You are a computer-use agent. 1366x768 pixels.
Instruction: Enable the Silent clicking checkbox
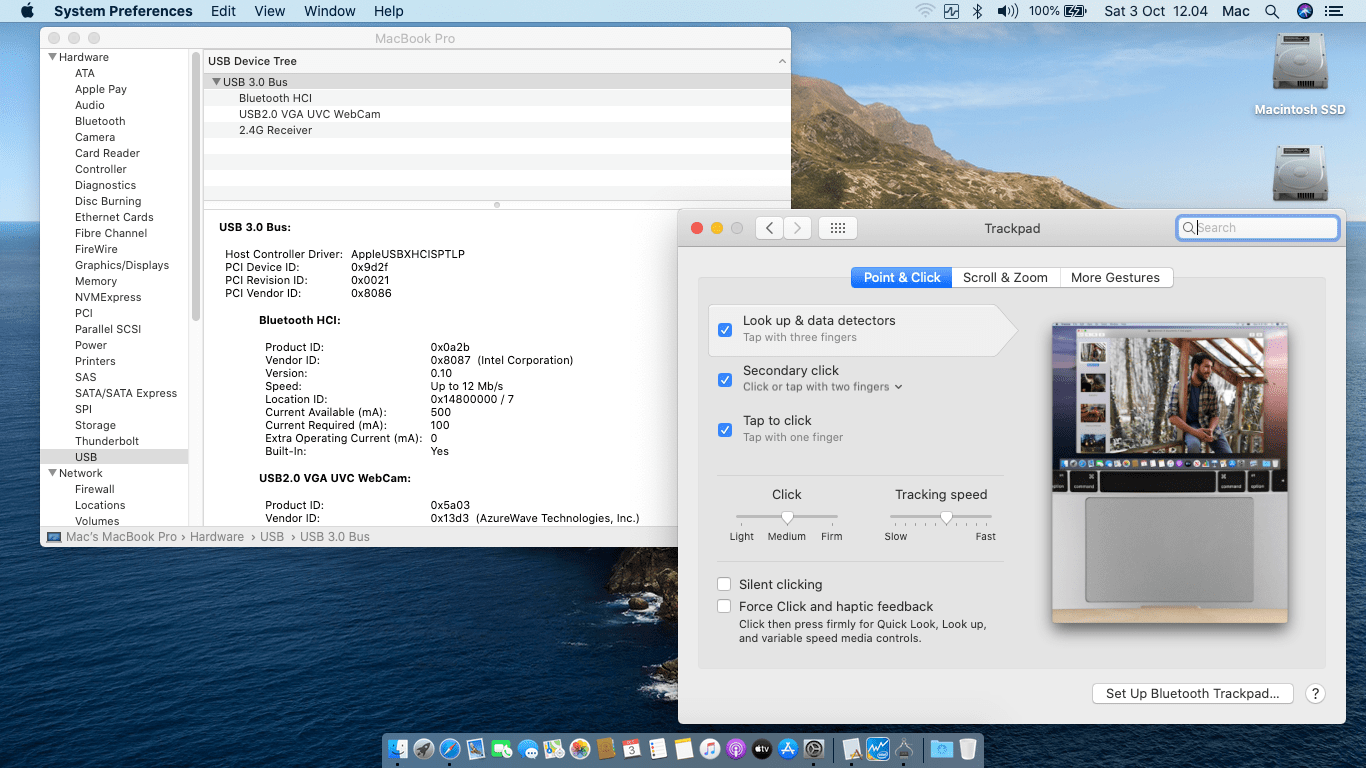(724, 584)
